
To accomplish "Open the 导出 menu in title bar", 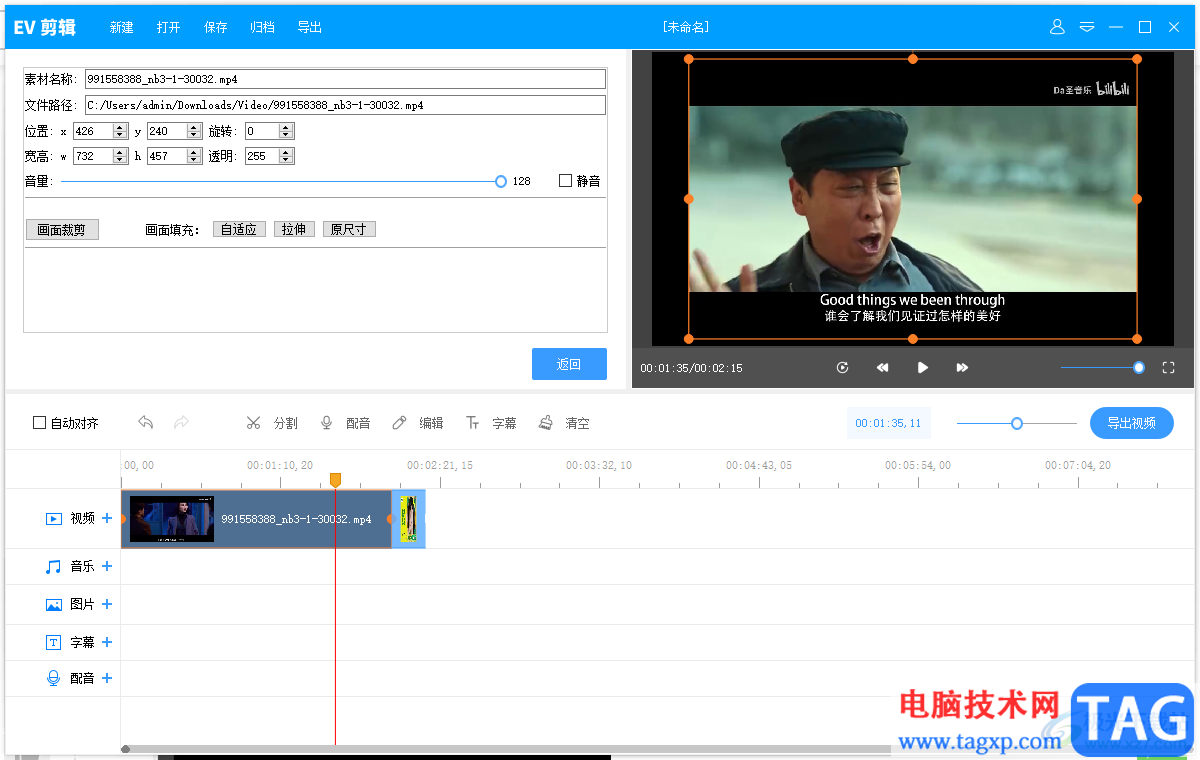I will click(310, 27).
